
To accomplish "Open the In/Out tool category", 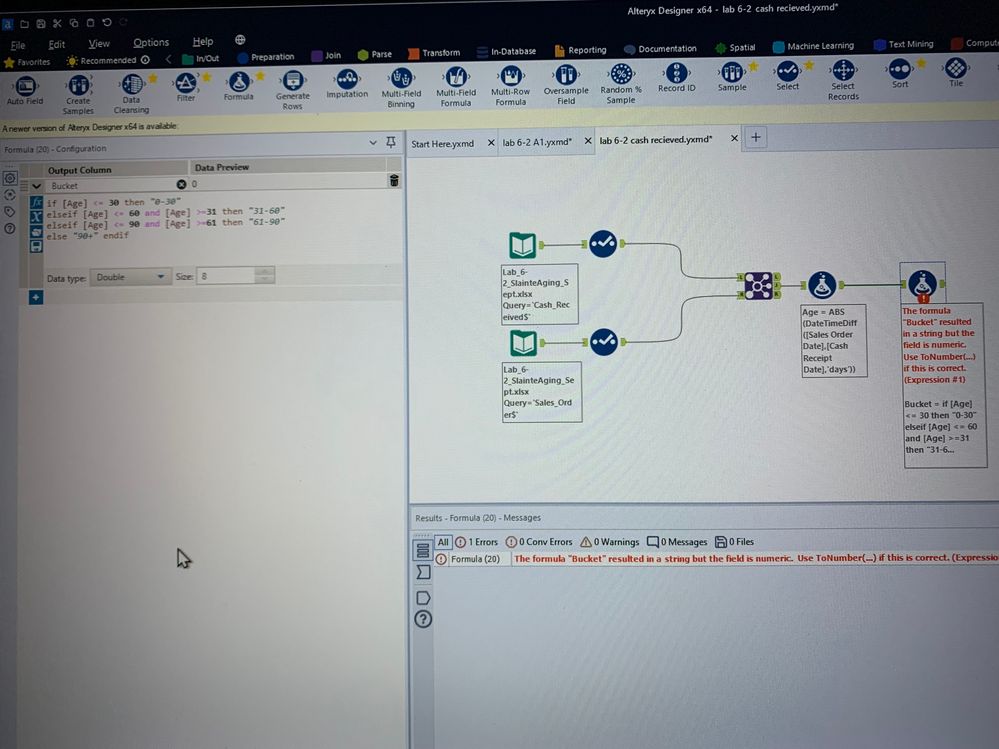I will click(x=201, y=59).
